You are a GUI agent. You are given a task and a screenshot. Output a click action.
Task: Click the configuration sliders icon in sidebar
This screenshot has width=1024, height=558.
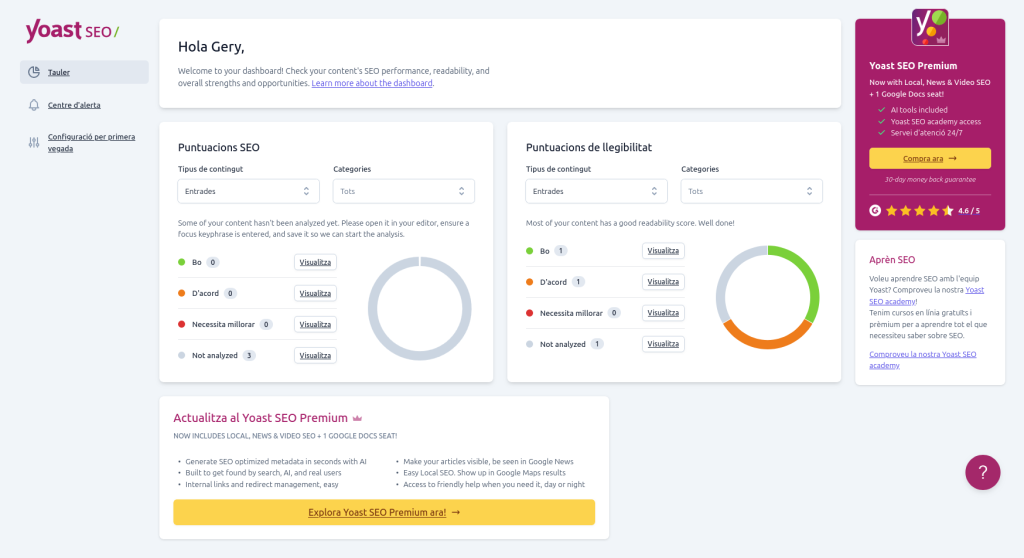pyautogui.click(x=34, y=142)
